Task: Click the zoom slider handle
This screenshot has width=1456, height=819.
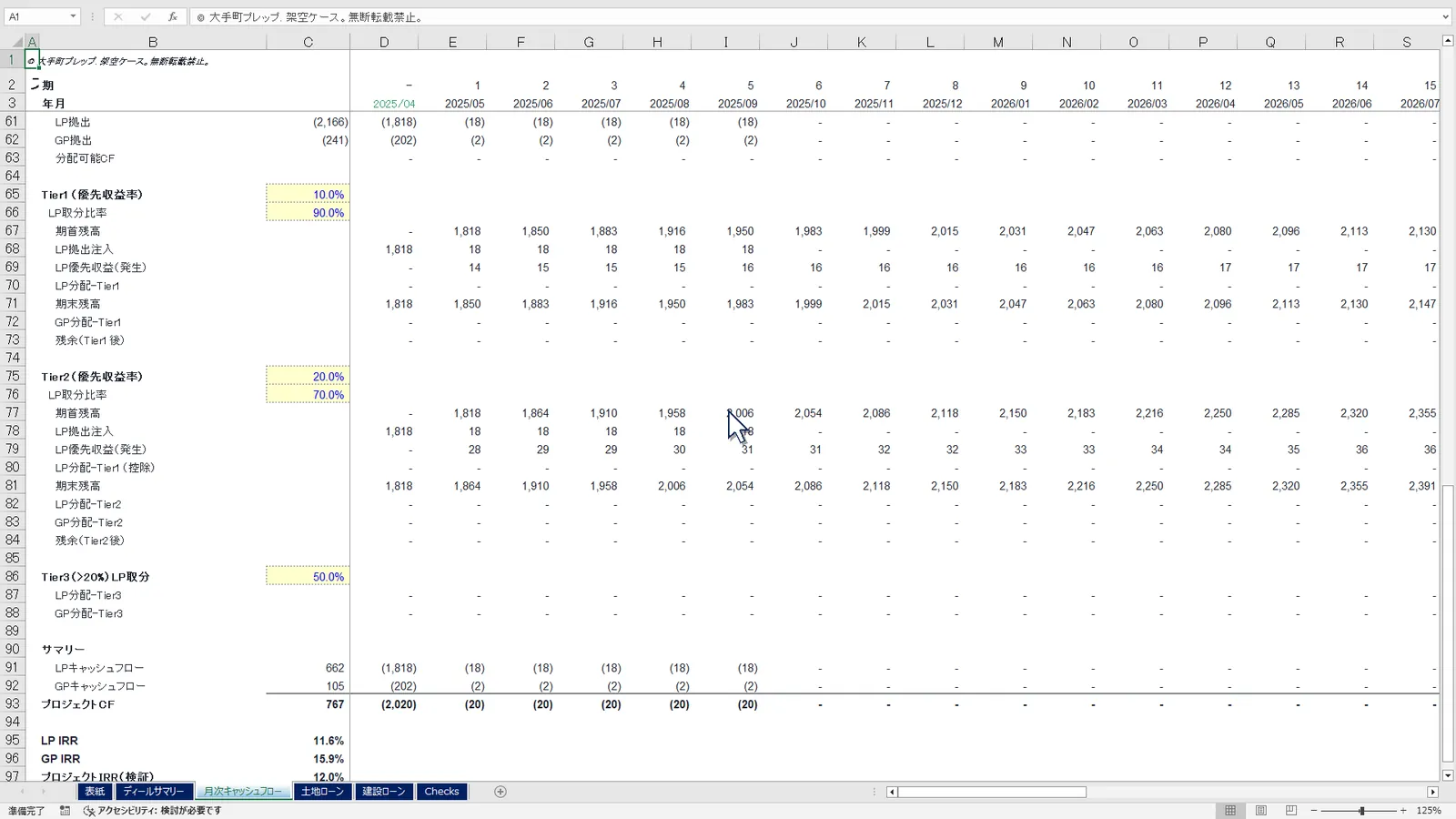Action: point(1361,810)
